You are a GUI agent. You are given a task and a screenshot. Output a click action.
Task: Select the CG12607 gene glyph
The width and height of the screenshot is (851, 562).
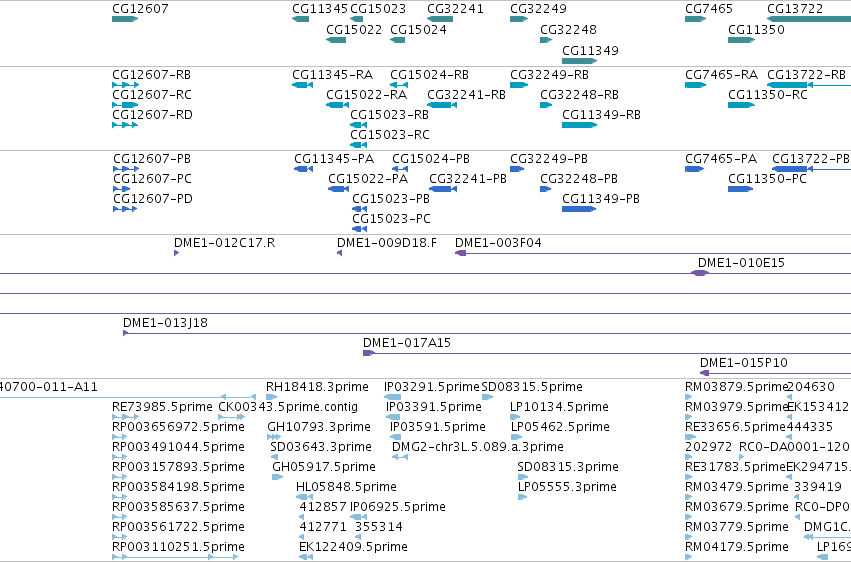(125, 19)
